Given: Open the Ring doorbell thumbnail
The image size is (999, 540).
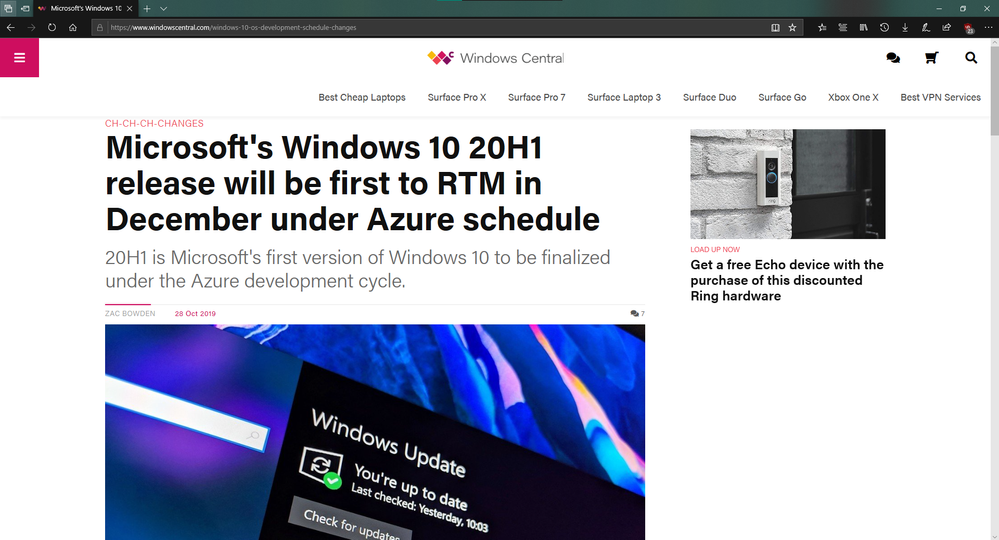Looking at the screenshot, I should 787,184.
